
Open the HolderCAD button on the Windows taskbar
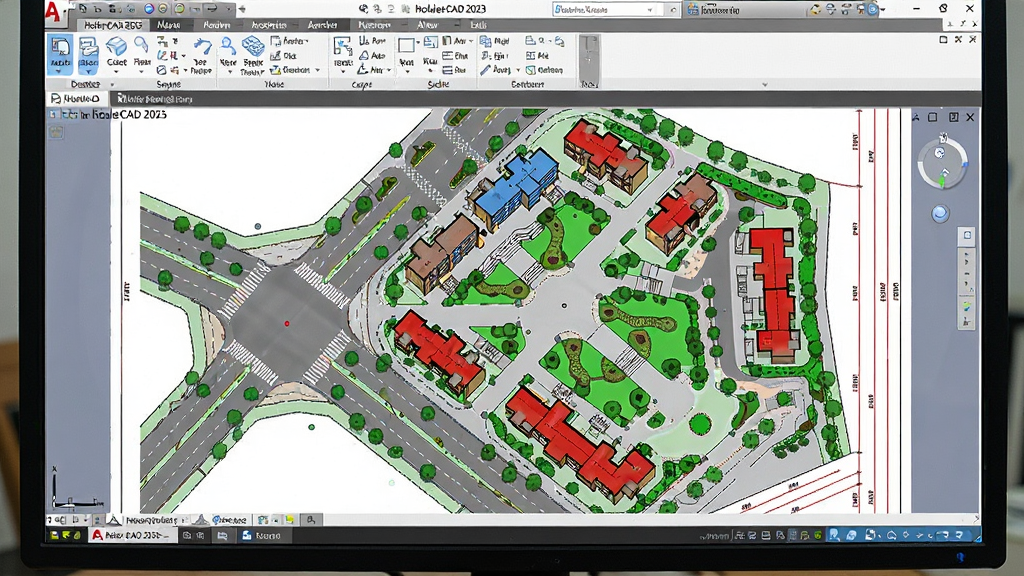point(133,536)
